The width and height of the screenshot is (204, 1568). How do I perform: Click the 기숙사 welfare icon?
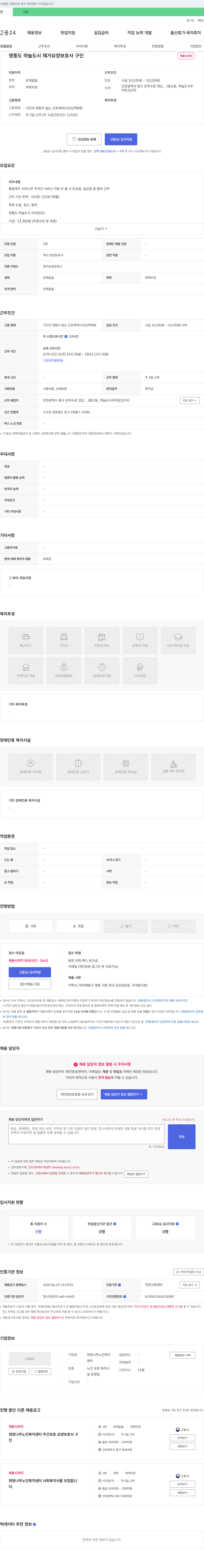[64, 640]
